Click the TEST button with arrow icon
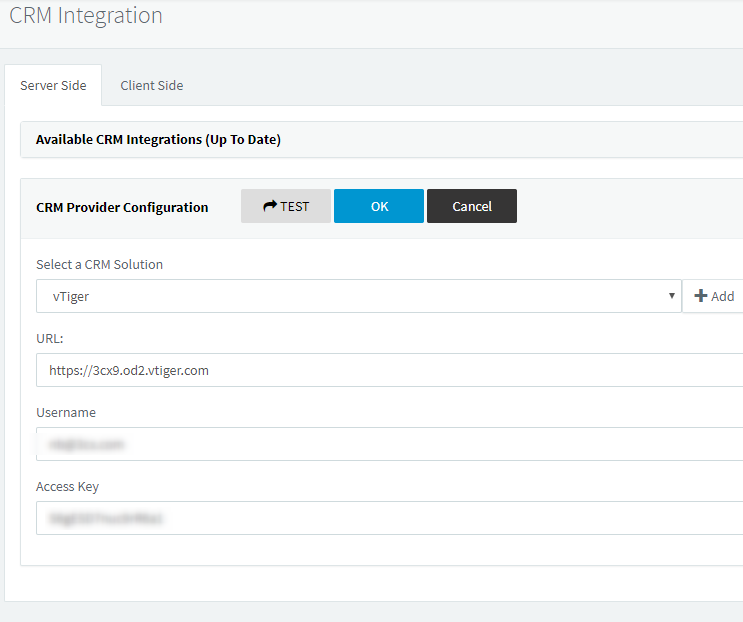 (286, 206)
